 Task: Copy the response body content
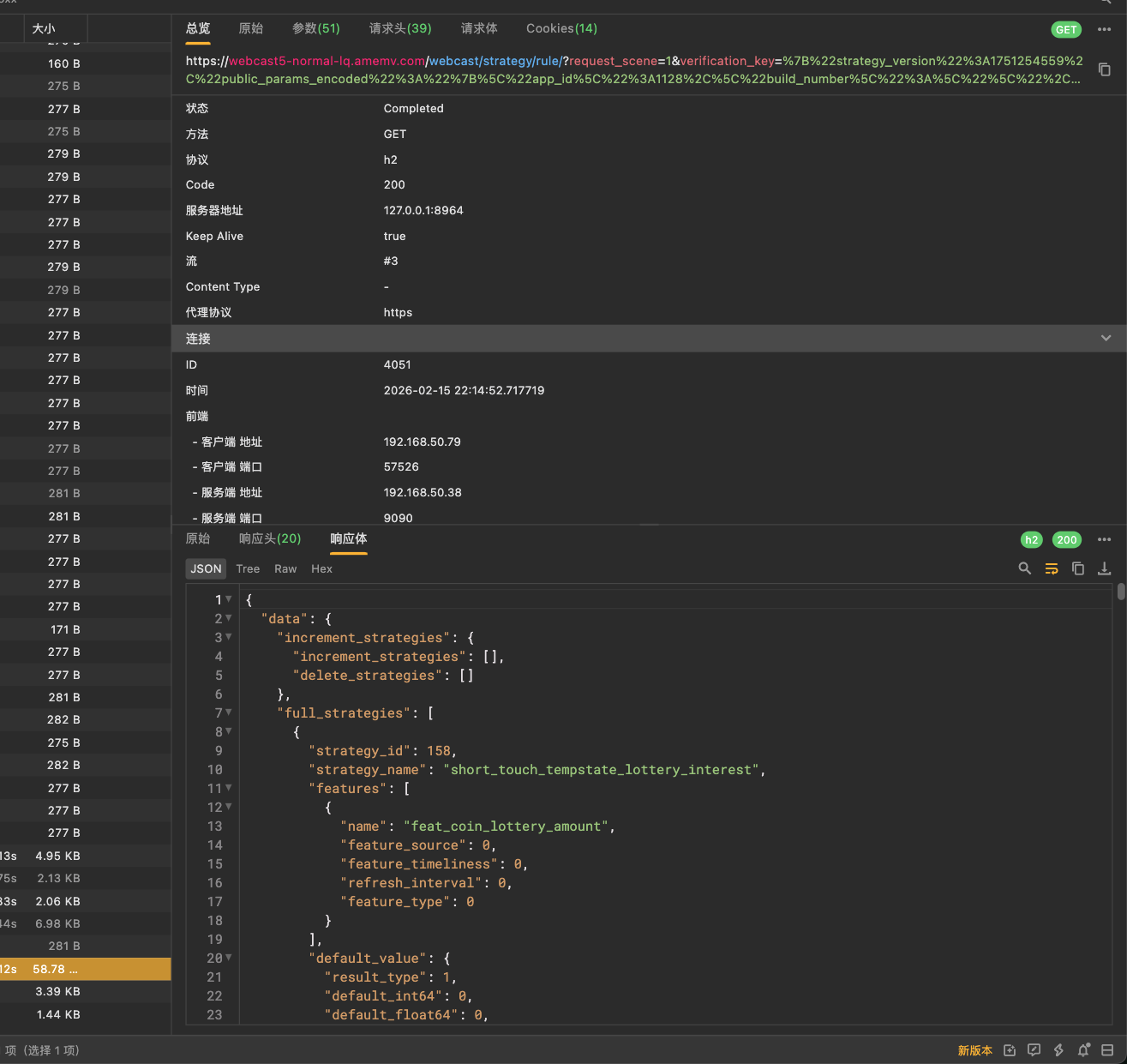point(1078,568)
